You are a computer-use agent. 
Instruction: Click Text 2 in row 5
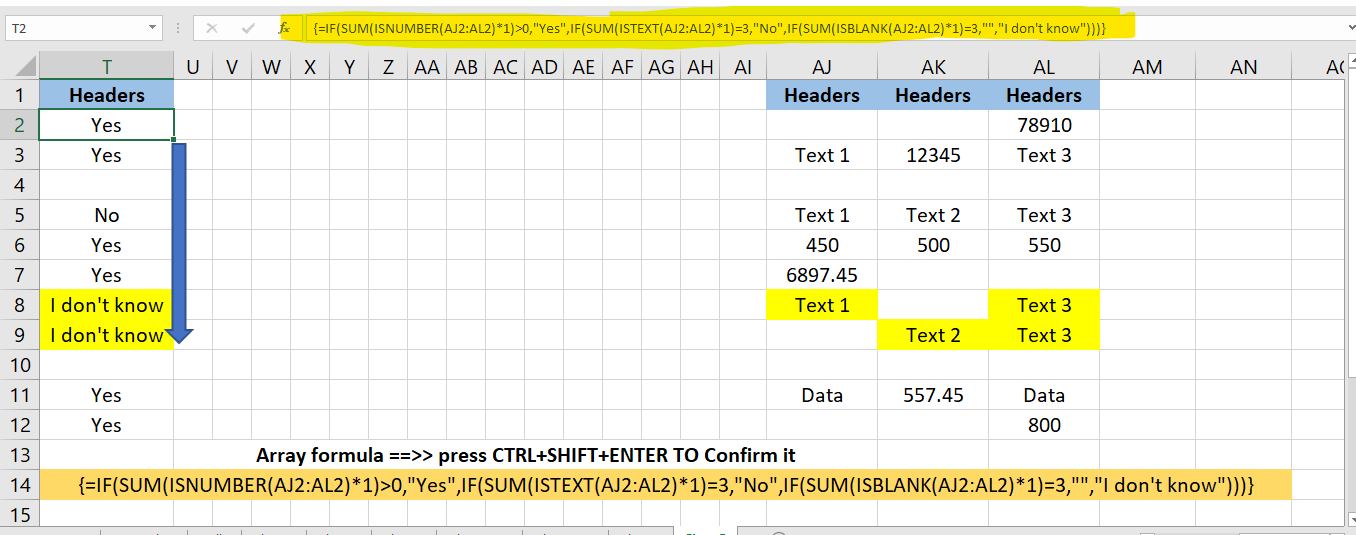coord(933,215)
